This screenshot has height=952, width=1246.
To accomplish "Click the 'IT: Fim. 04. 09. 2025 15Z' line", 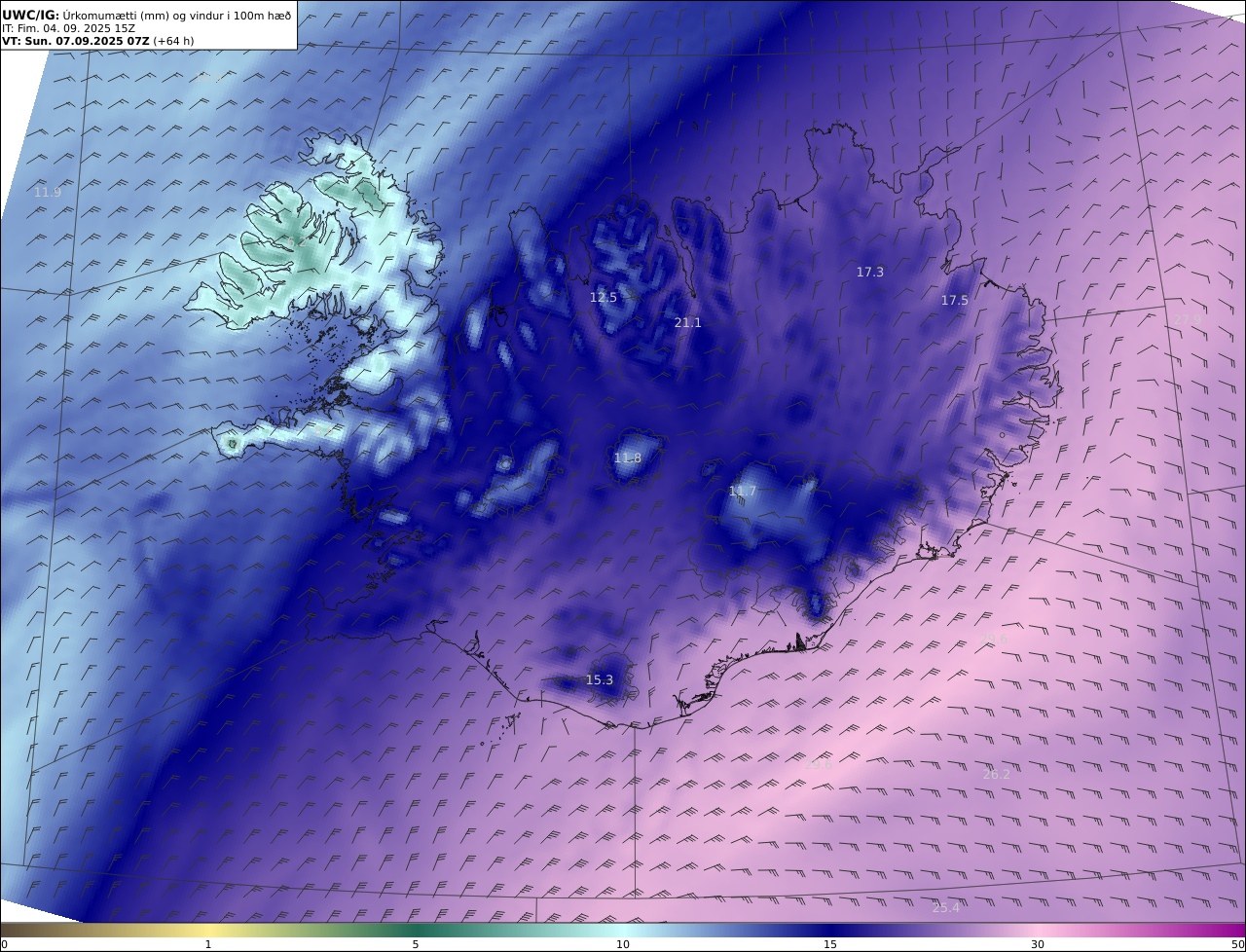I will (68, 28).
